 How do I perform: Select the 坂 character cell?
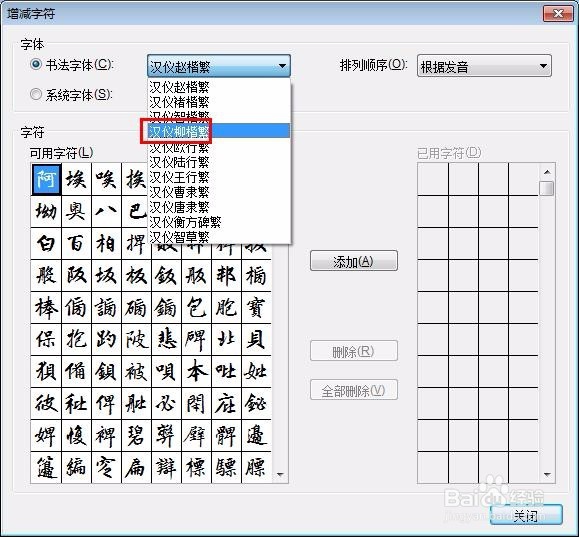click(x=106, y=275)
